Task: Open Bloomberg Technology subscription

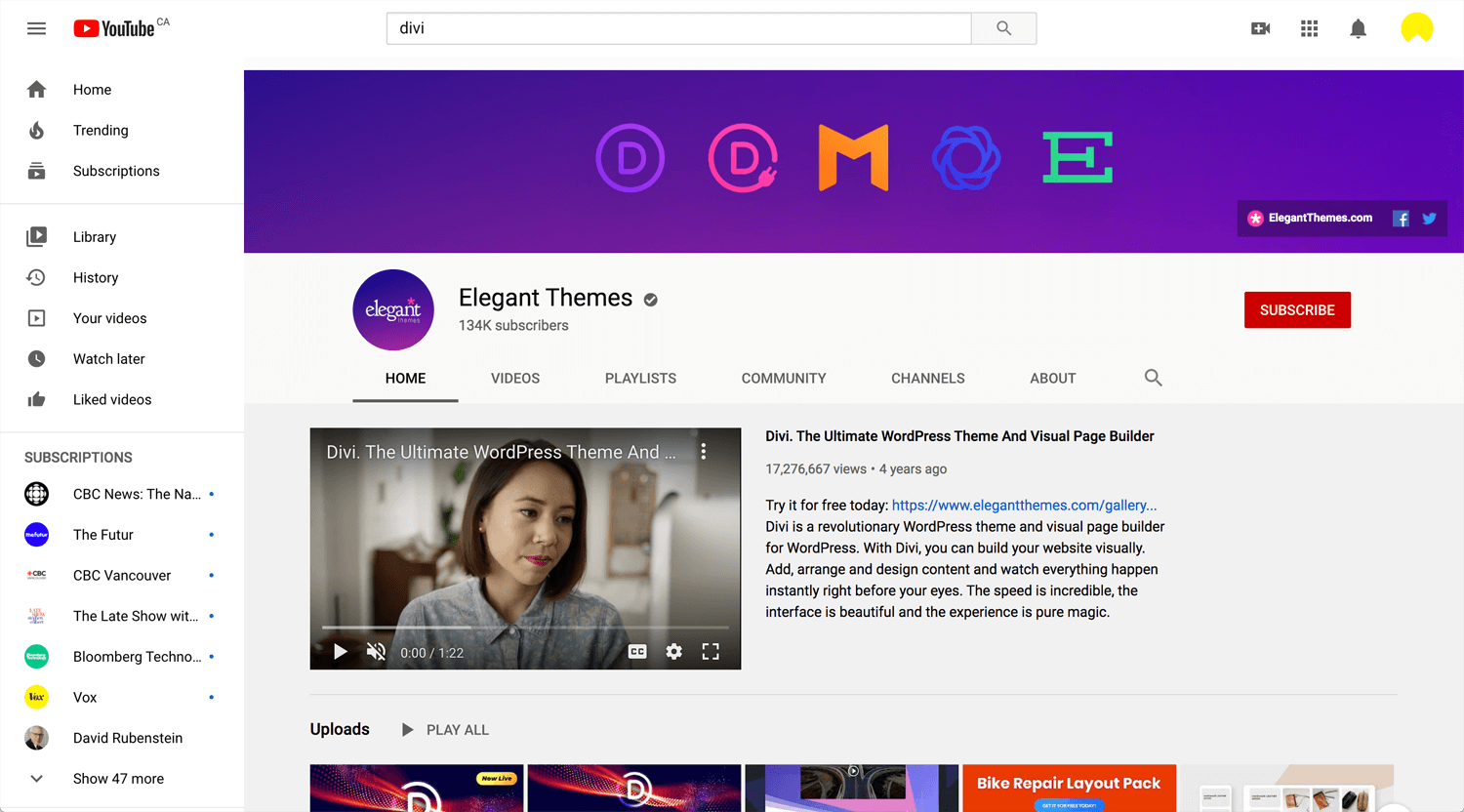Action: point(122,657)
